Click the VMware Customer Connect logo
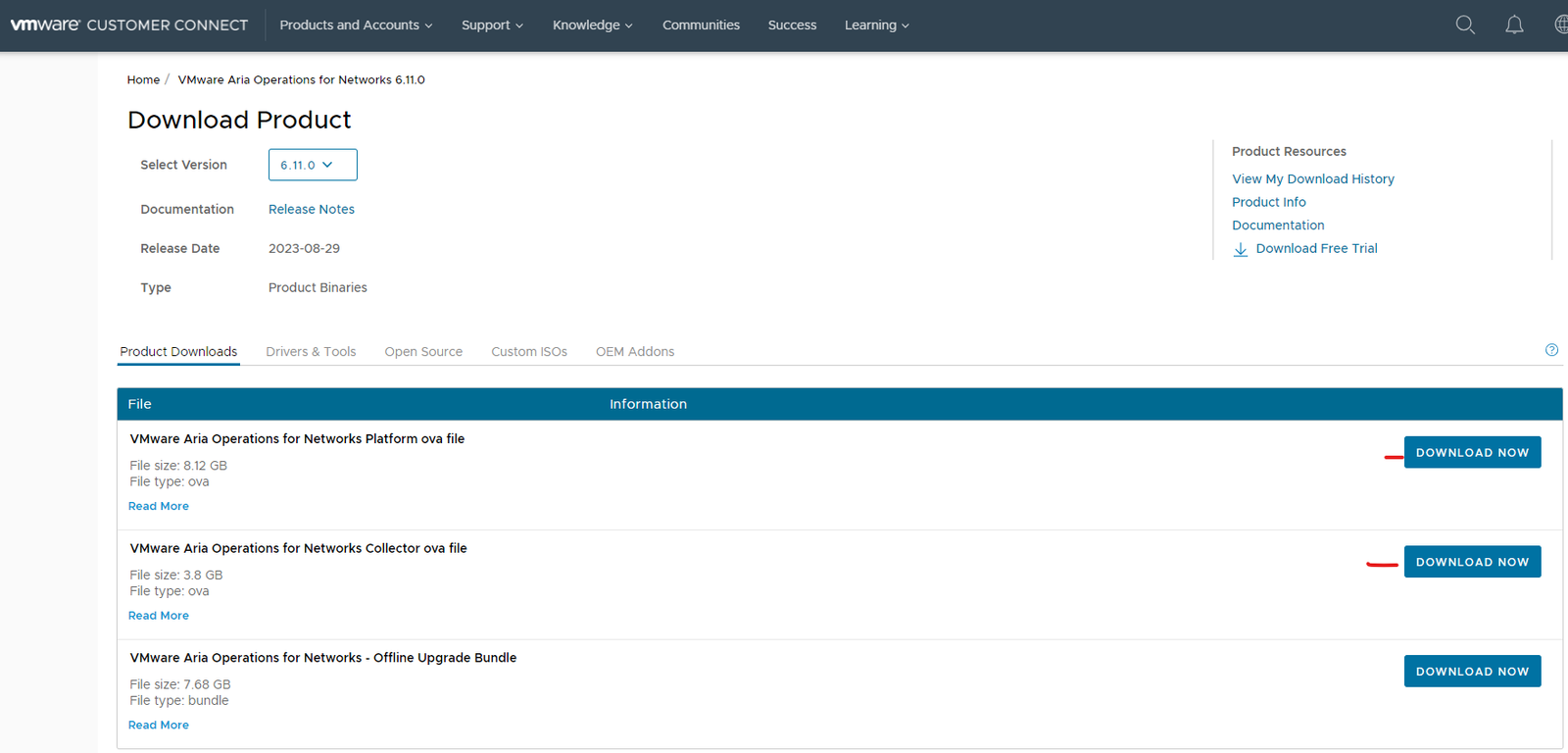The image size is (1568, 753). [128, 25]
